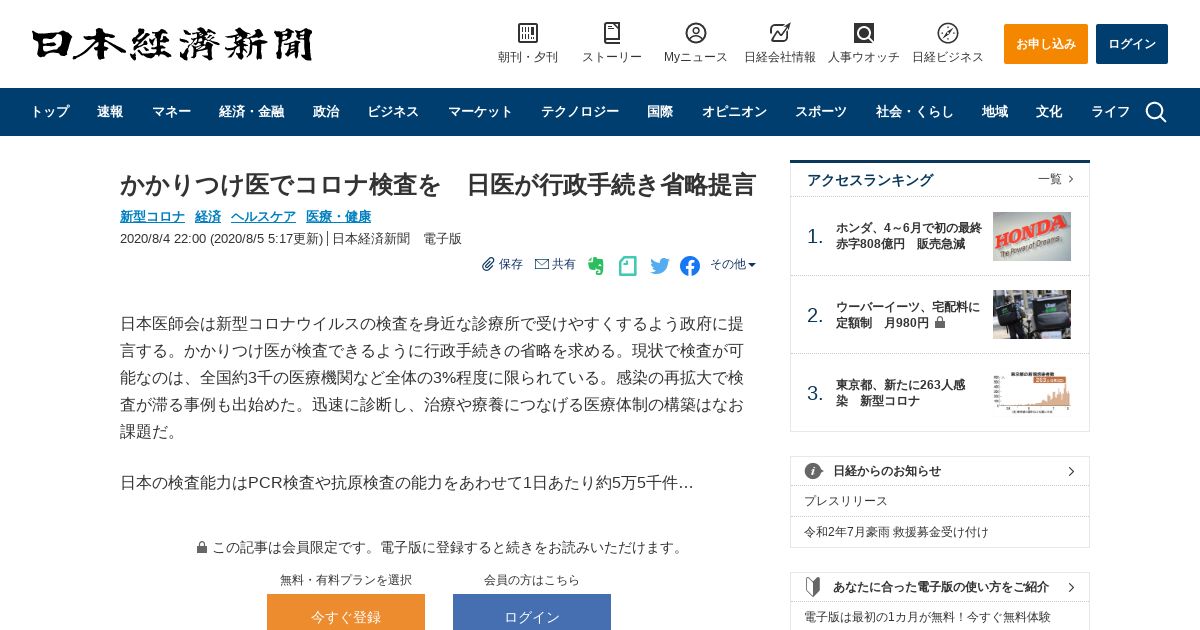Open the ウーバーイーツ 定額制 ranking article
Image resolution: width=1200 pixels, height=630 pixels.
click(x=908, y=315)
